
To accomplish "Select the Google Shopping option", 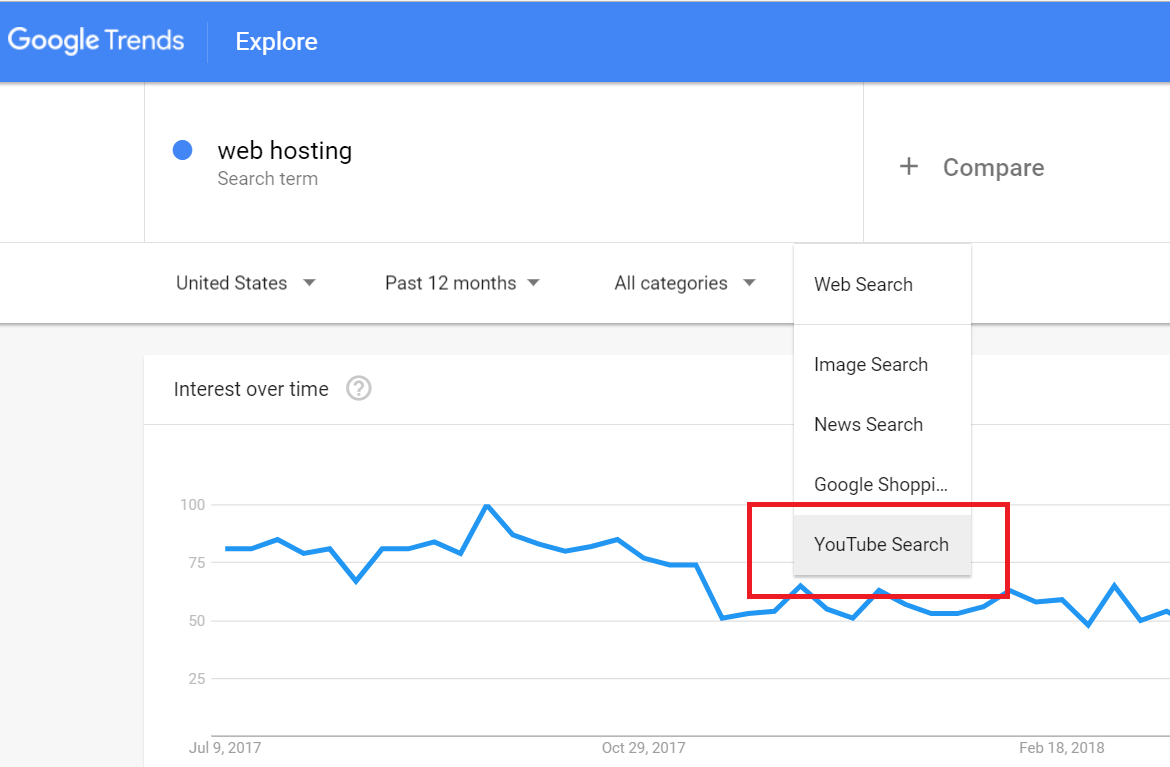I will pyautogui.click(x=880, y=485).
